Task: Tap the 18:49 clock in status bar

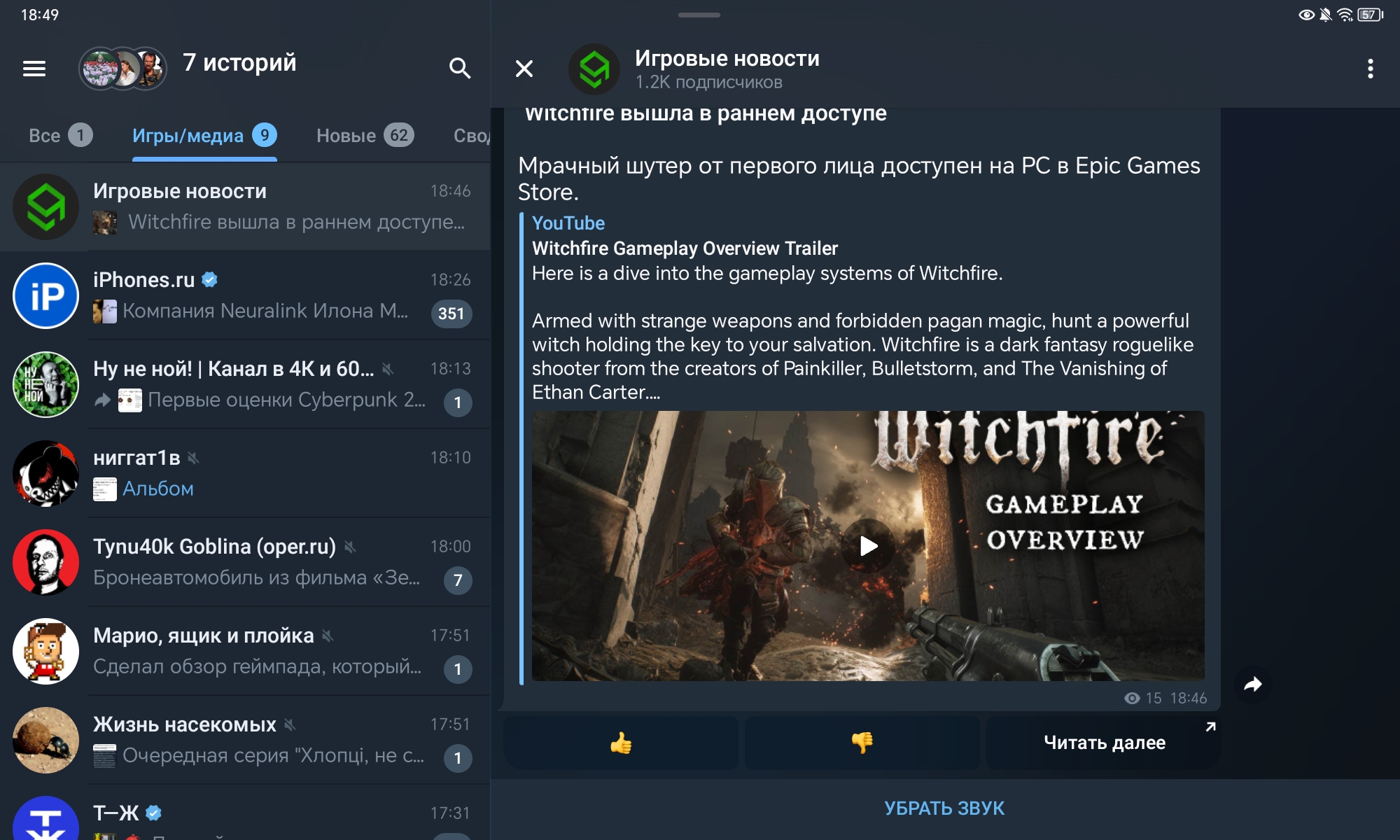Action: pyautogui.click(x=40, y=15)
